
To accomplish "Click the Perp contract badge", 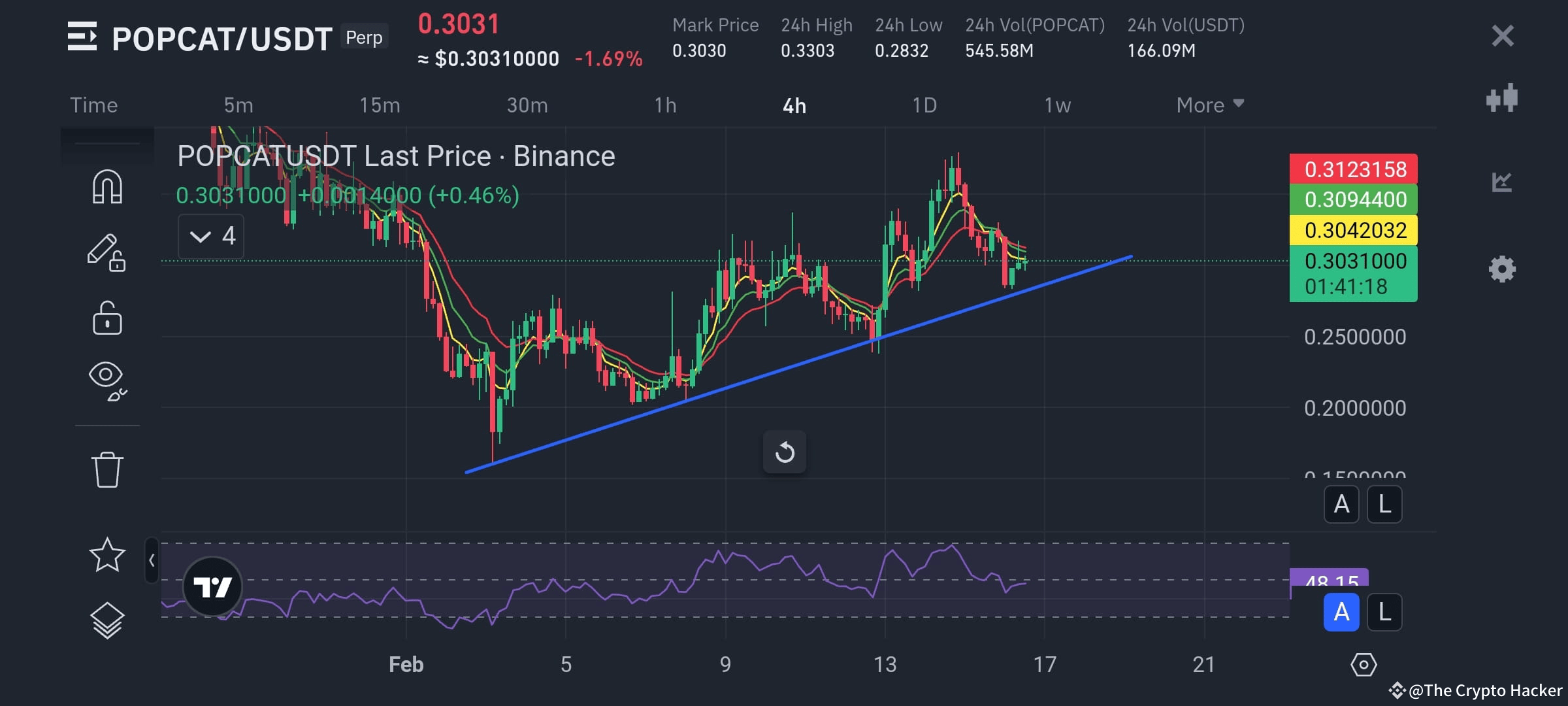I will coord(364,37).
